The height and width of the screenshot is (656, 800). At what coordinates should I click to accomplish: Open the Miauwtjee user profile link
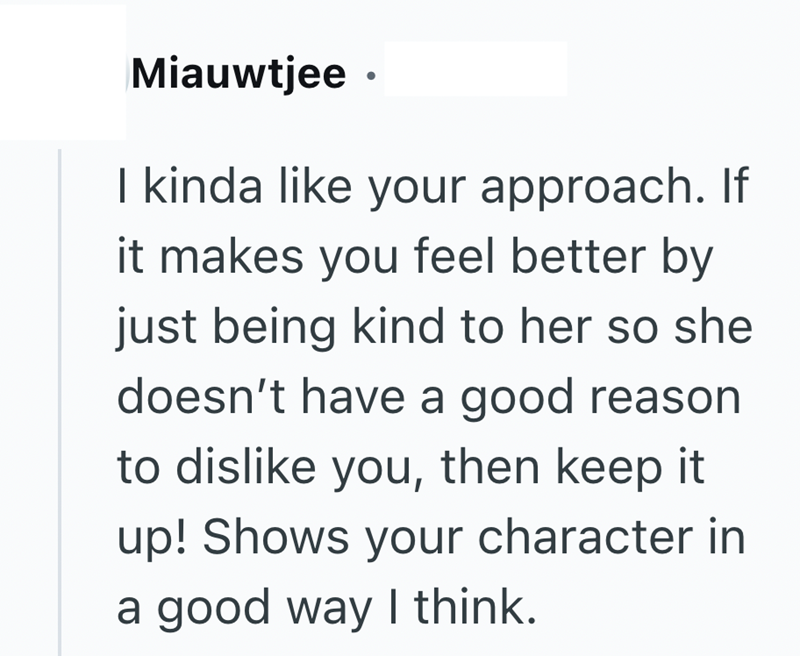point(239,73)
